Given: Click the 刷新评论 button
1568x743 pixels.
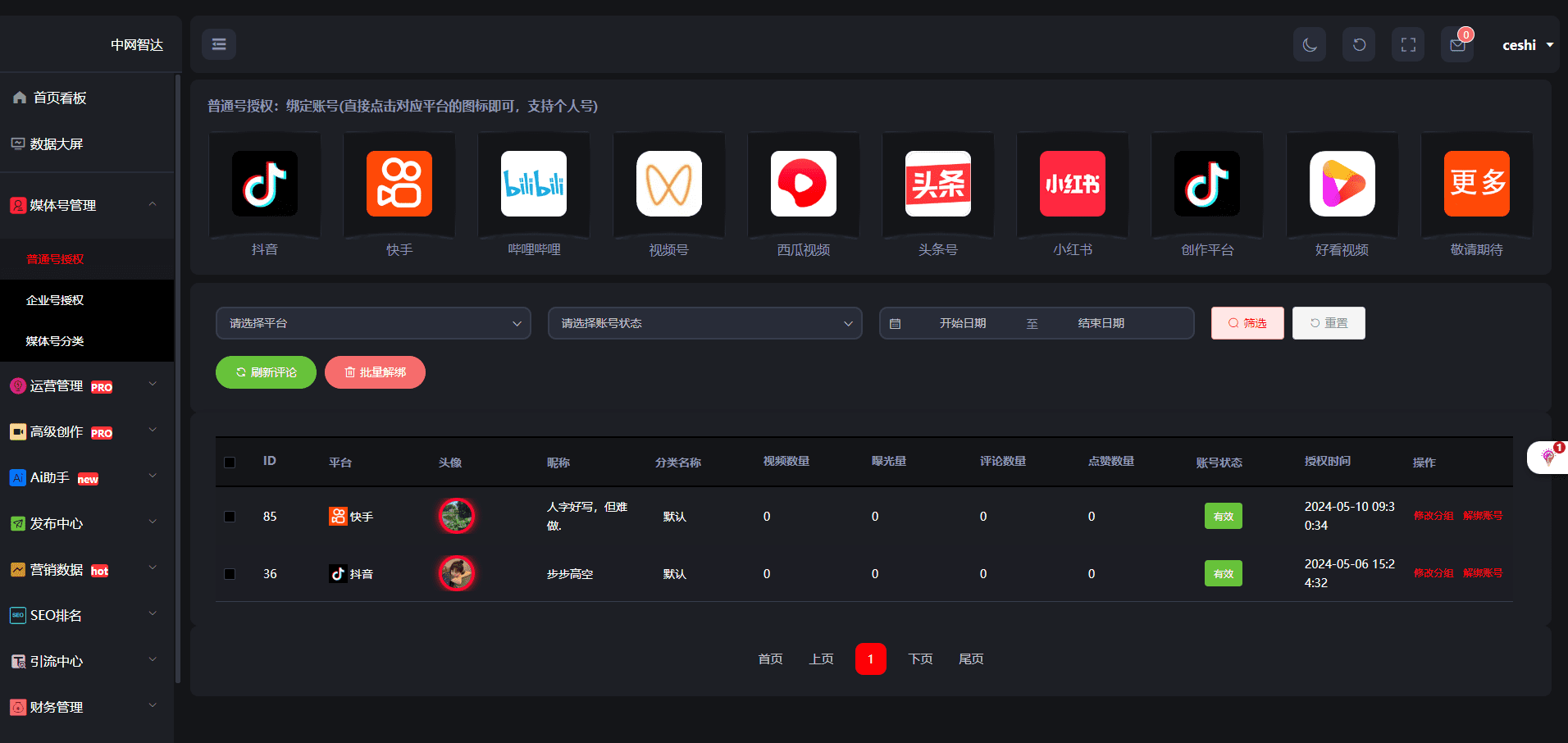Looking at the screenshot, I should pos(266,372).
